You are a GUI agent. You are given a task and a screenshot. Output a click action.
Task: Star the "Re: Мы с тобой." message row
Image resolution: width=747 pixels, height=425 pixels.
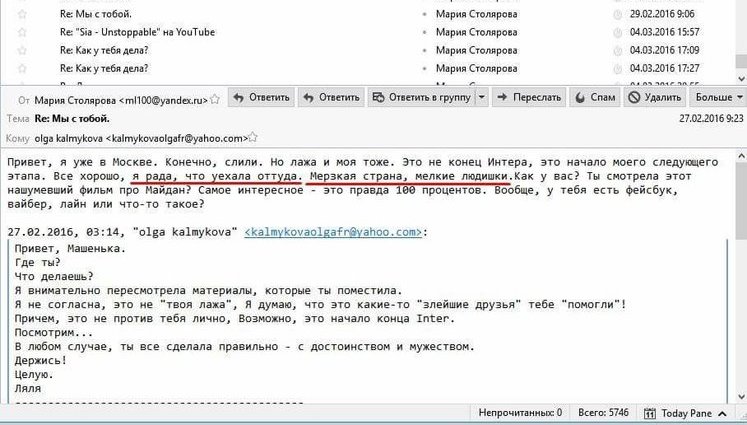22,14
